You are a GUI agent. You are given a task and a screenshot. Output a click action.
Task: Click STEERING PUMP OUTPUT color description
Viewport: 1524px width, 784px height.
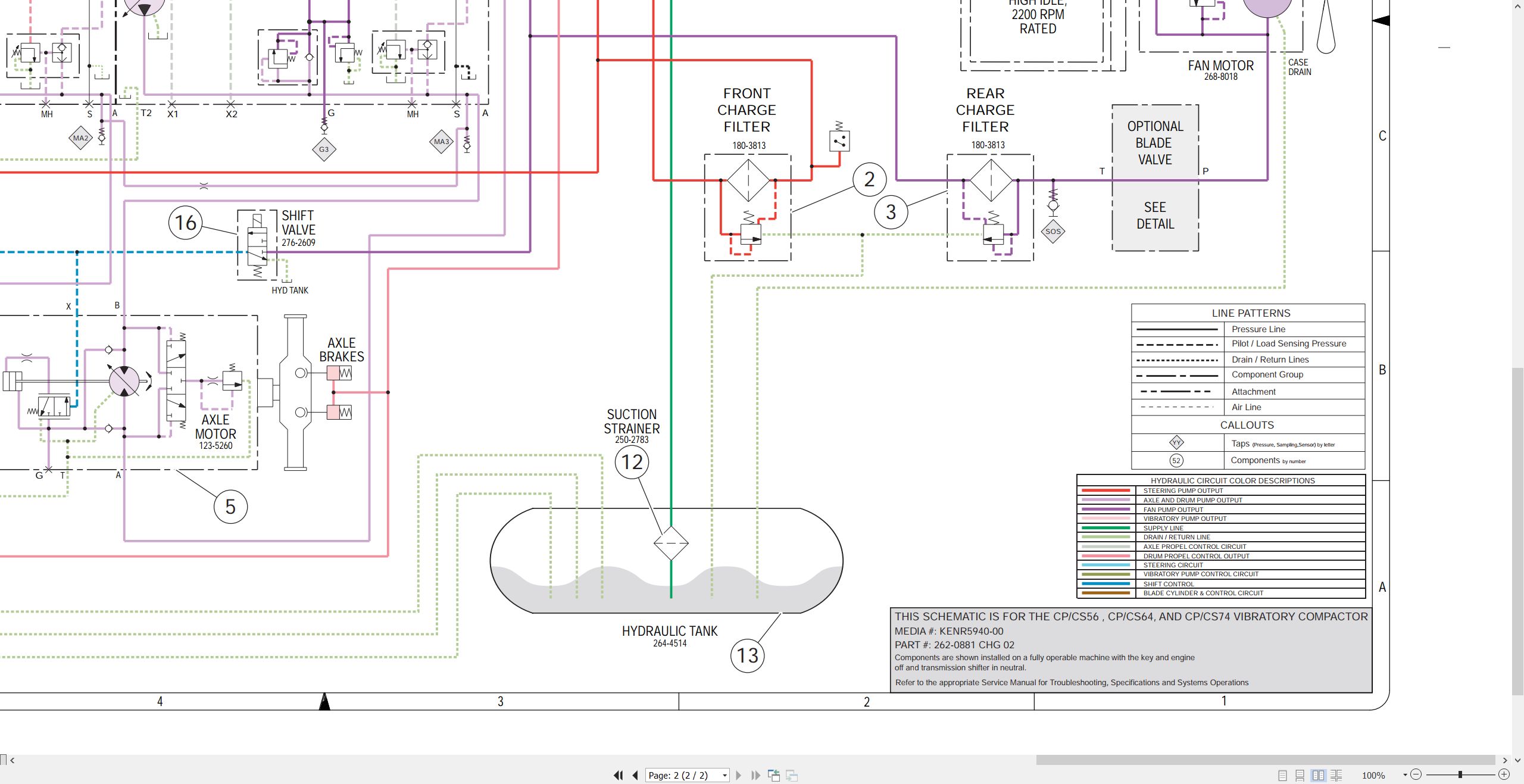(x=1183, y=491)
